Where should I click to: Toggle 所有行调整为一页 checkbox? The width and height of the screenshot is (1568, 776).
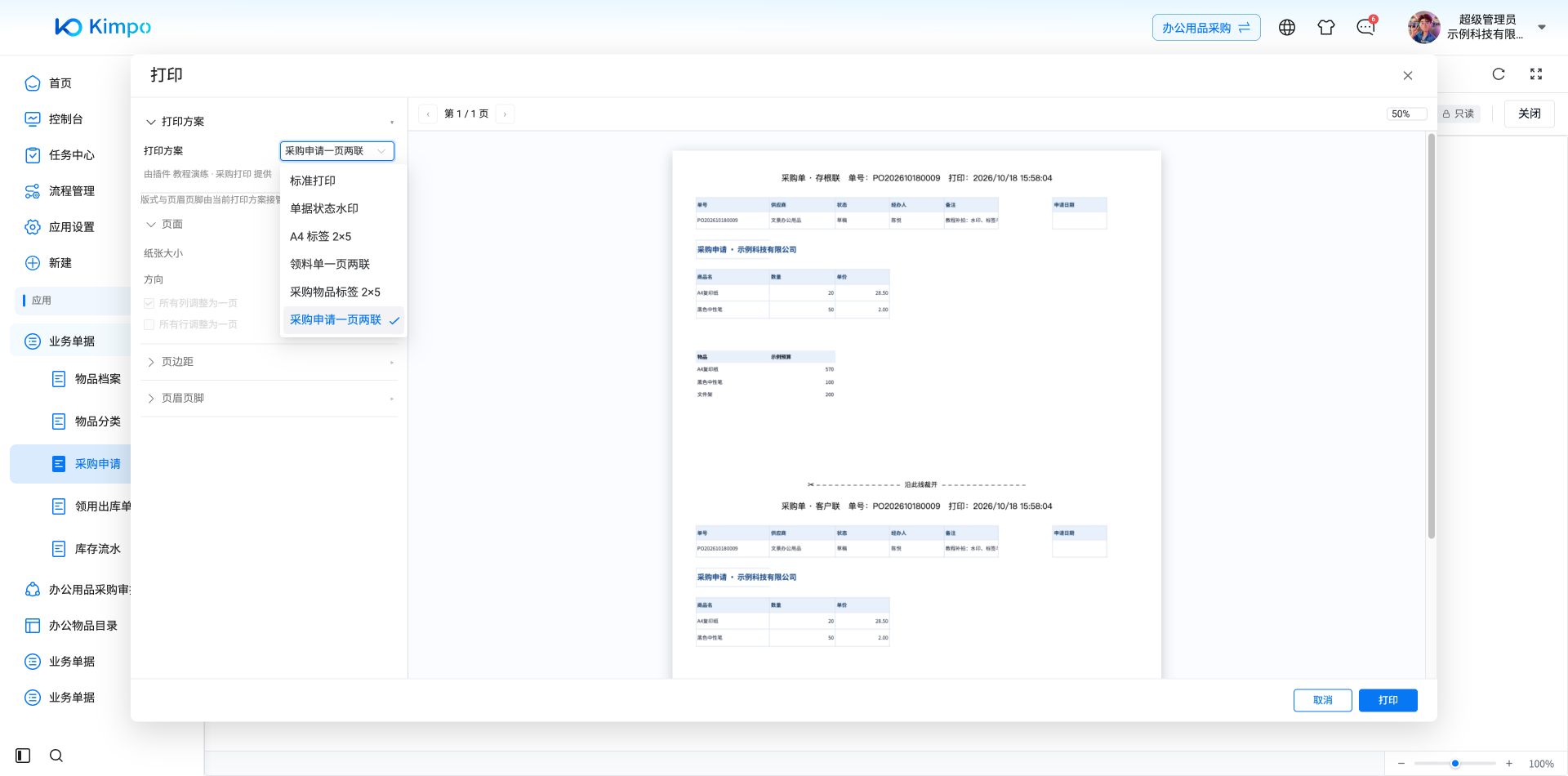point(149,324)
